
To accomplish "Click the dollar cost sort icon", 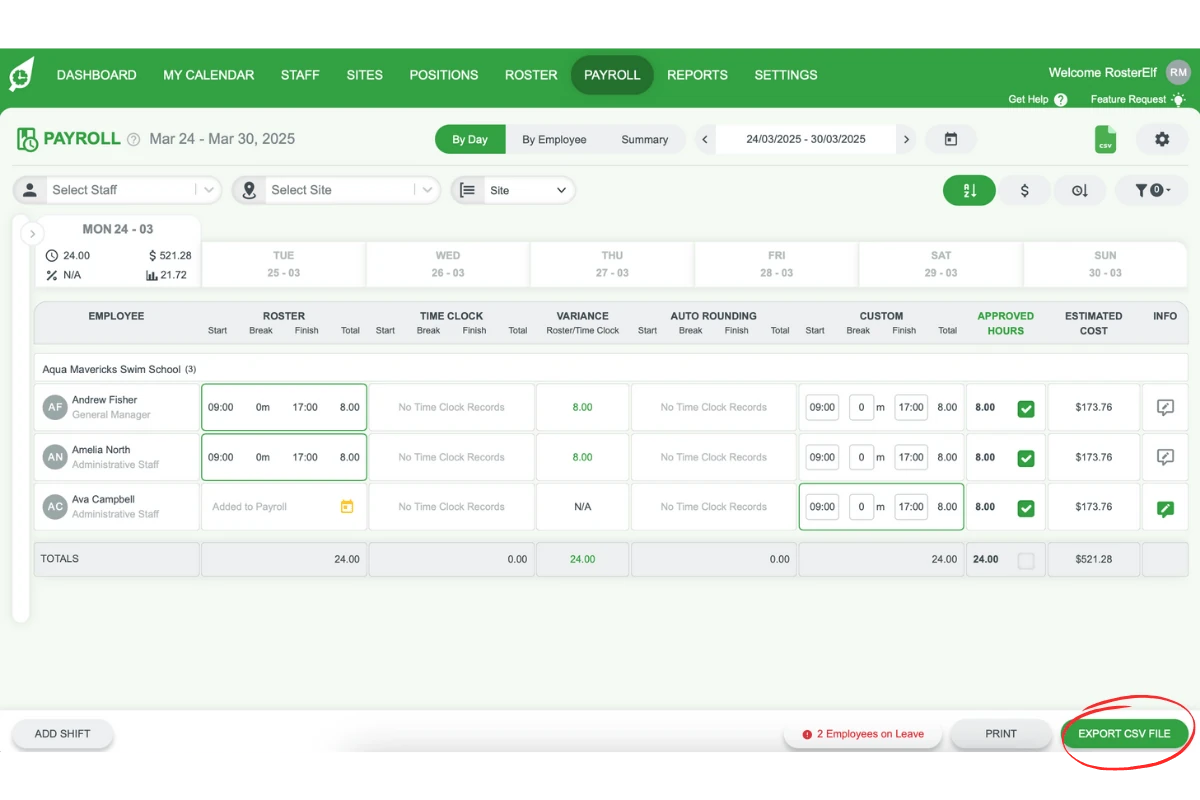I will click(x=1025, y=190).
